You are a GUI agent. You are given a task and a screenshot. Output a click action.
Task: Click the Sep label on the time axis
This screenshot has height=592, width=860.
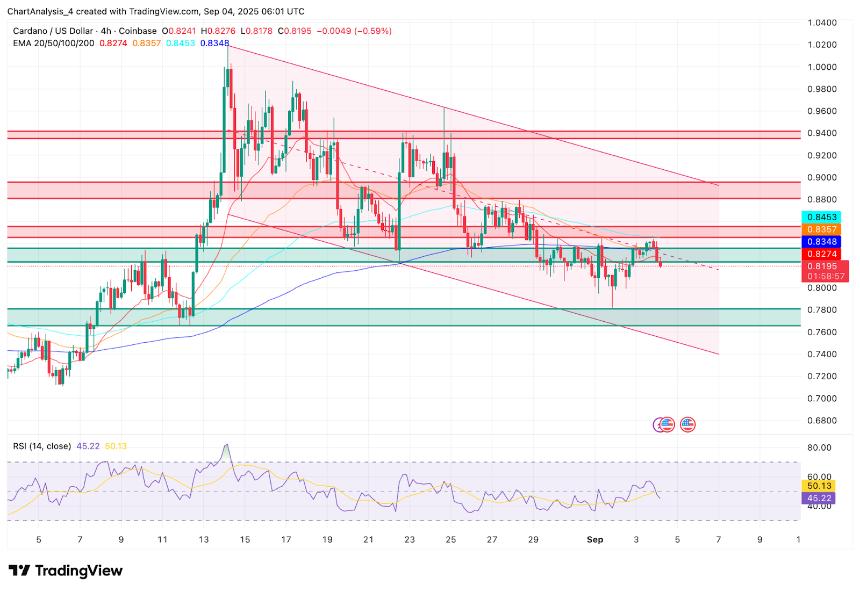point(595,539)
